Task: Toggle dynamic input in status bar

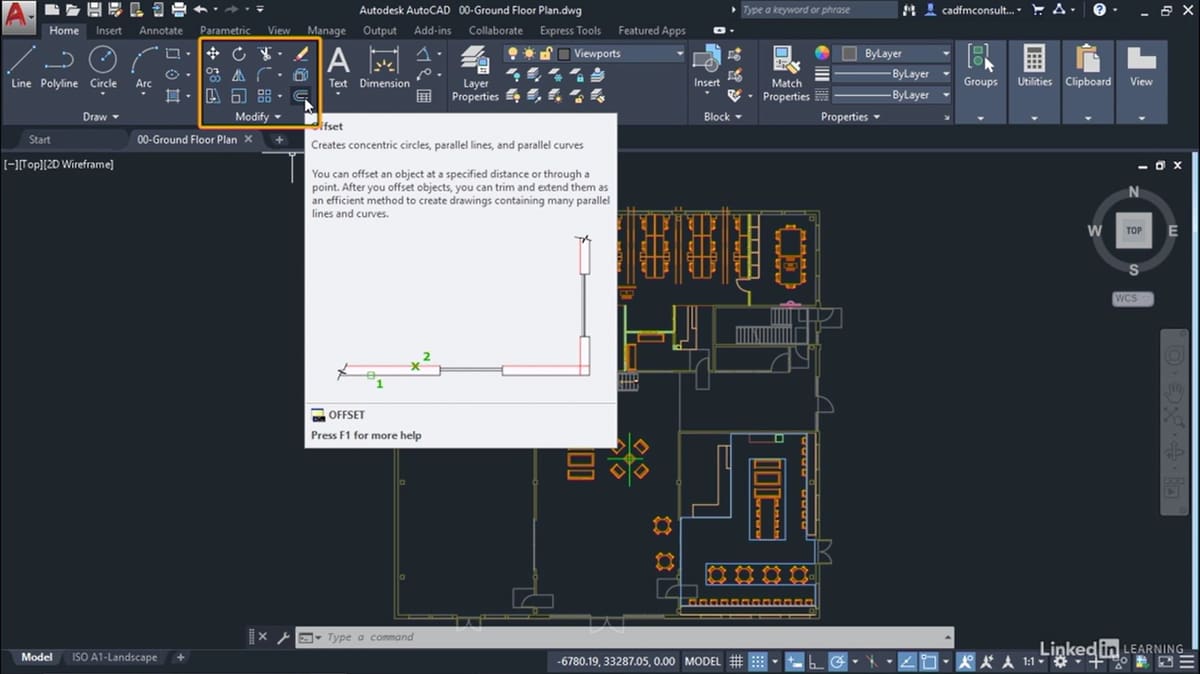Action: (794, 661)
